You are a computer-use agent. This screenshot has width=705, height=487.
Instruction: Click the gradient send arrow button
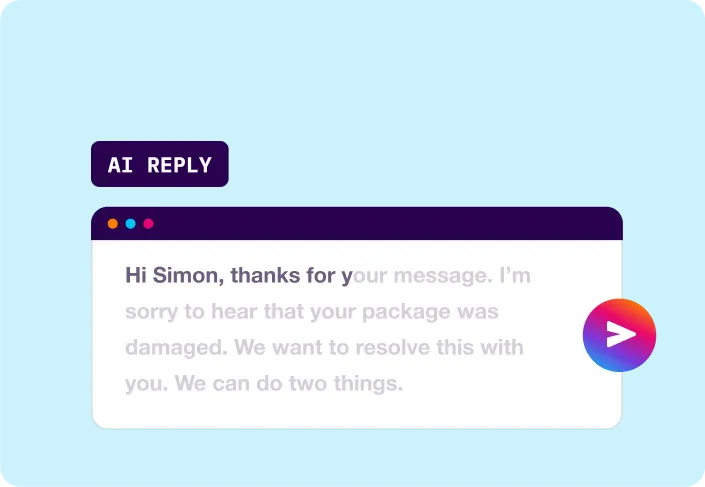(x=619, y=335)
